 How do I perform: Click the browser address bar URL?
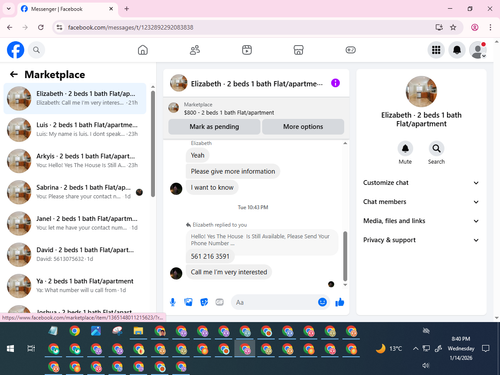pyautogui.click(x=130, y=27)
